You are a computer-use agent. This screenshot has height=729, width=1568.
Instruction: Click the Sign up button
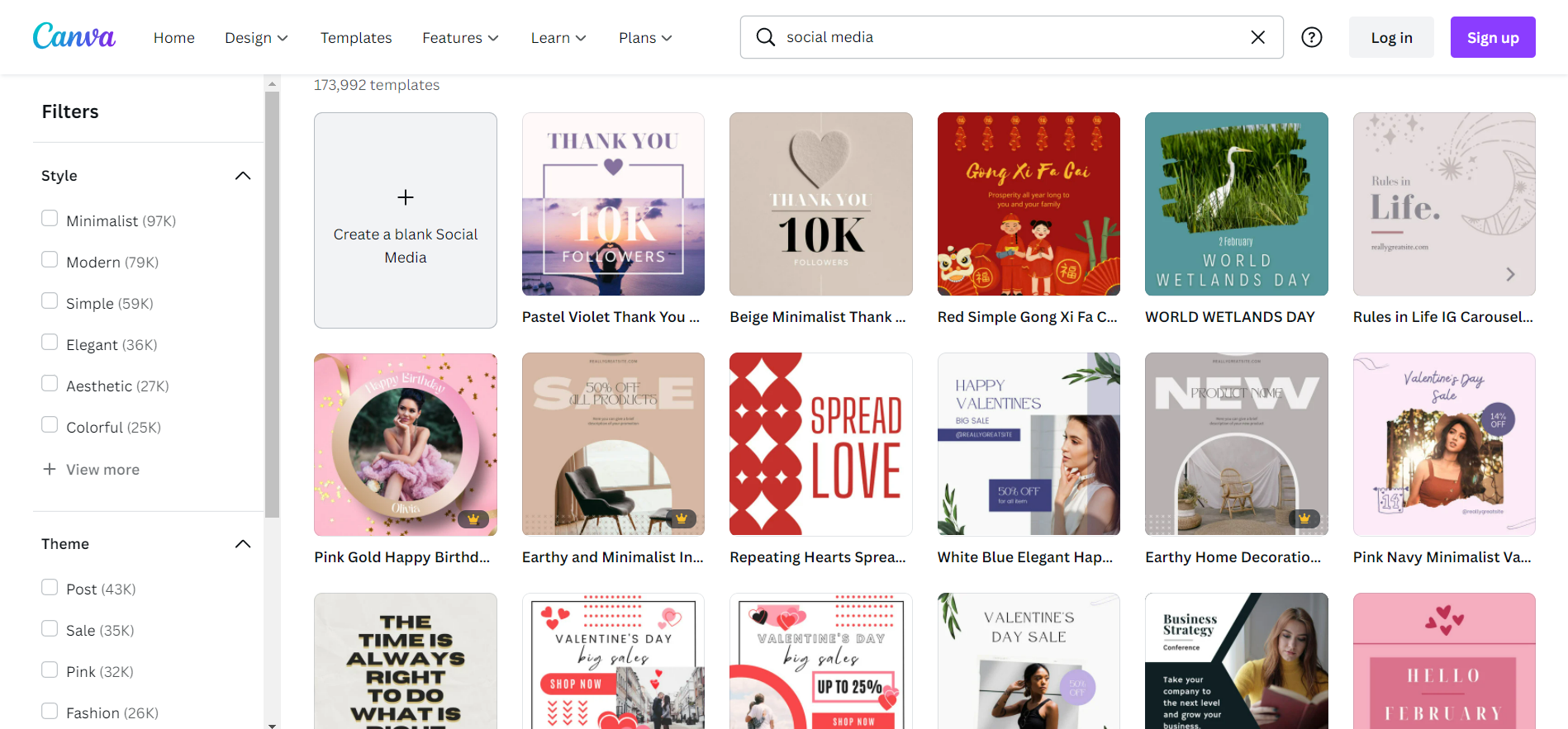(1493, 37)
